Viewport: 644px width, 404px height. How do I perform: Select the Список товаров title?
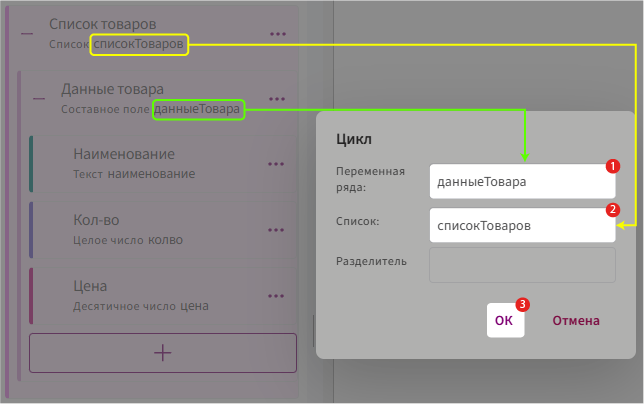[x=103, y=24]
